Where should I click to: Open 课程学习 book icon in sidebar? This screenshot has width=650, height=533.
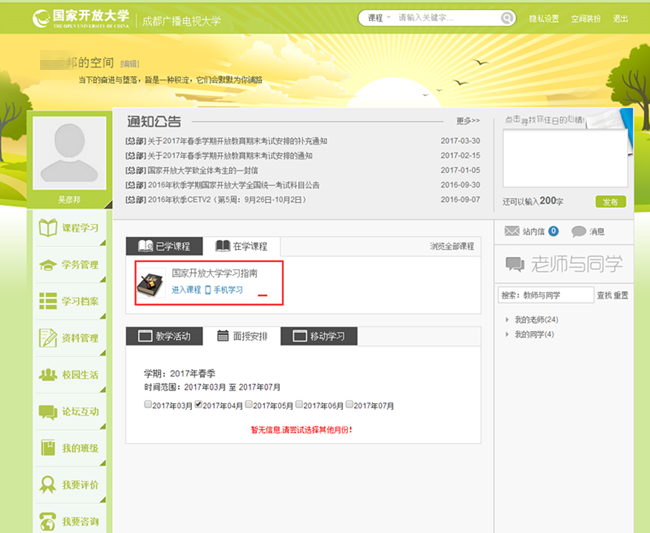[48, 228]
